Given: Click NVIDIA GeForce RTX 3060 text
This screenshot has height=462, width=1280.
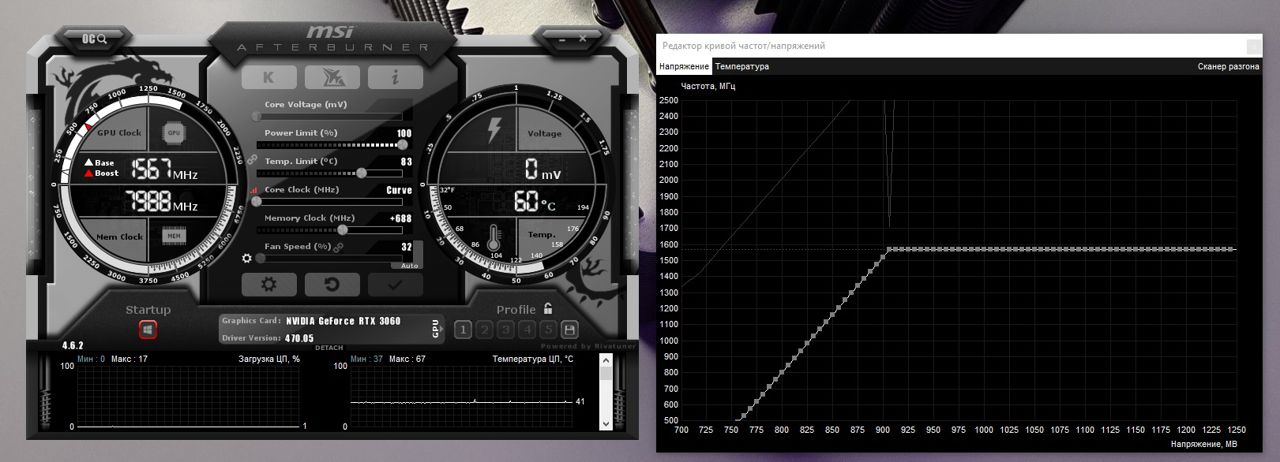Looking at the screenshot, I should click(x=343, y=321).
